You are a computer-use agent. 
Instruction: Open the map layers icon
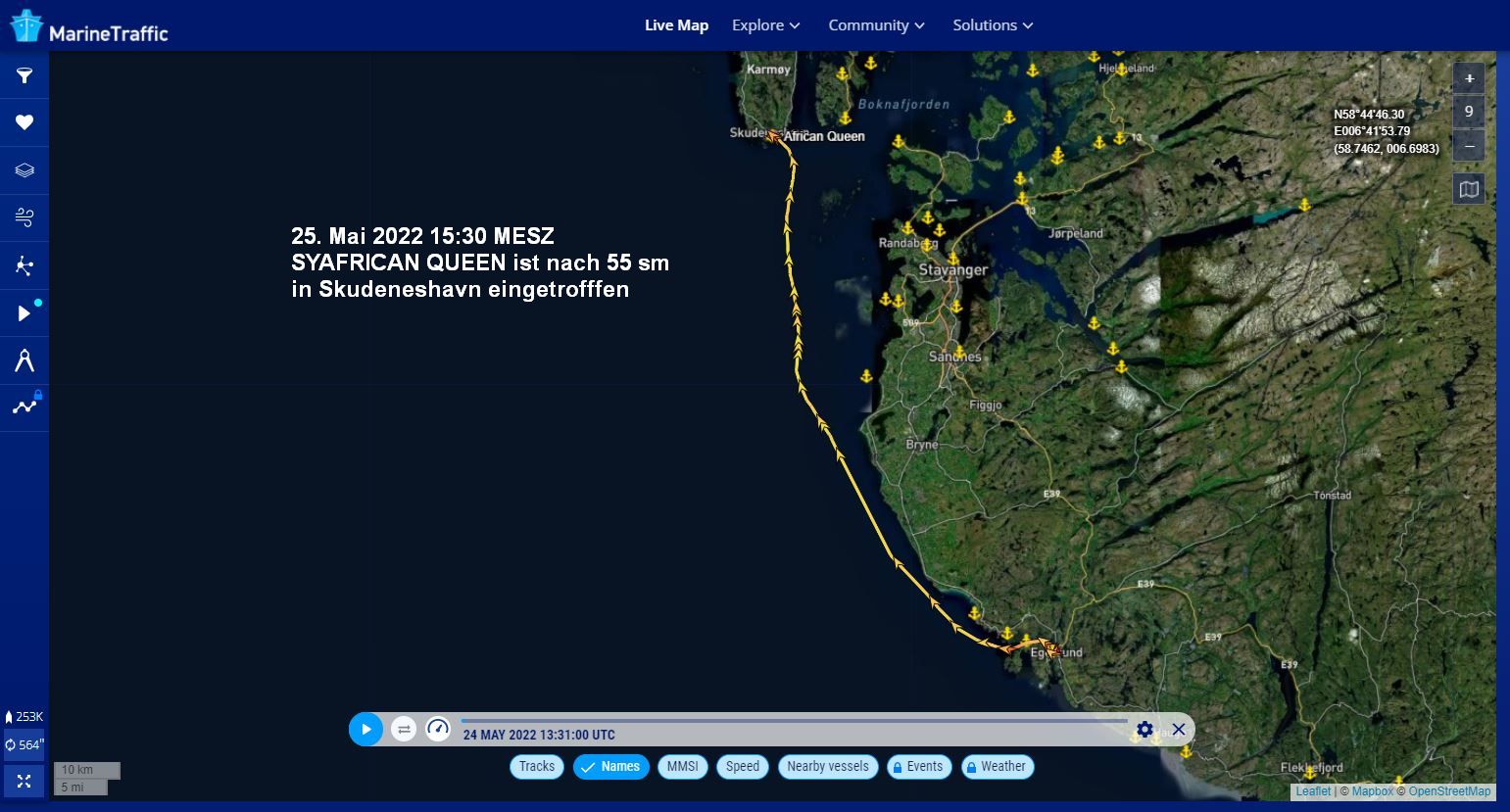(24, 170)
